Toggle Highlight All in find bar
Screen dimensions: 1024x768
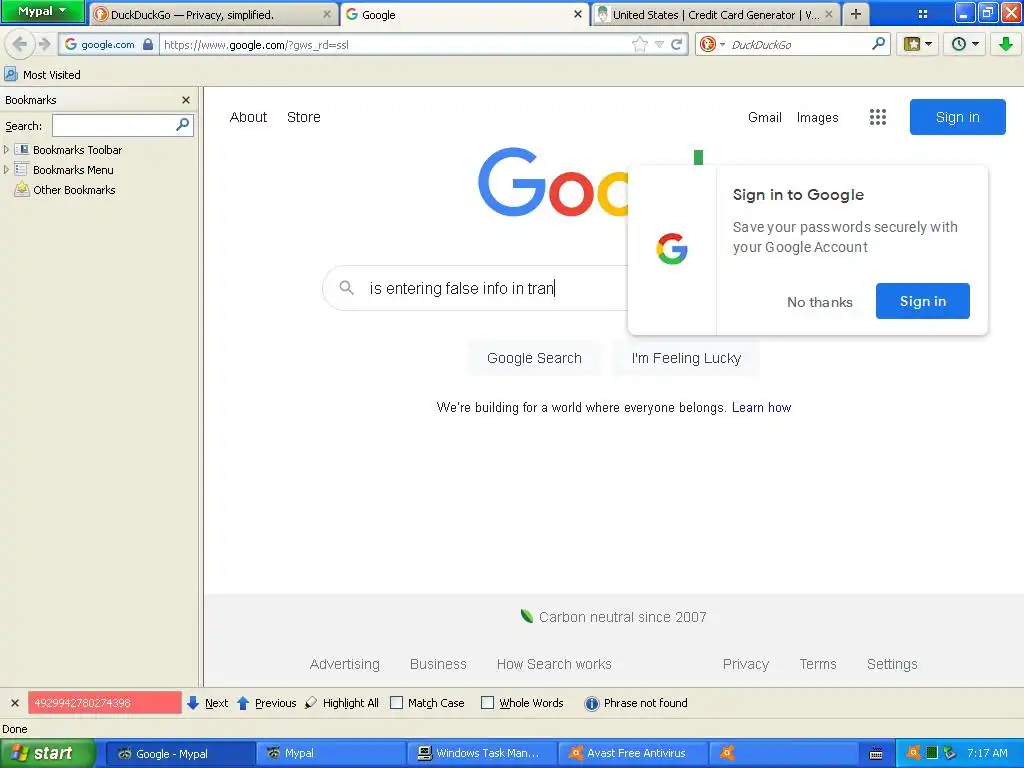(x=342, y=703)
